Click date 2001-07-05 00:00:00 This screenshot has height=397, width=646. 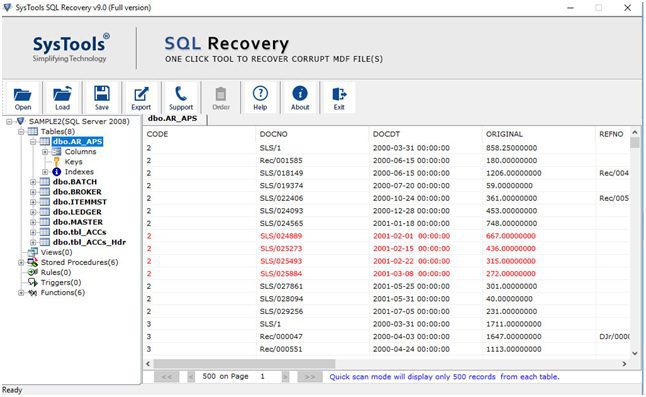411,311
